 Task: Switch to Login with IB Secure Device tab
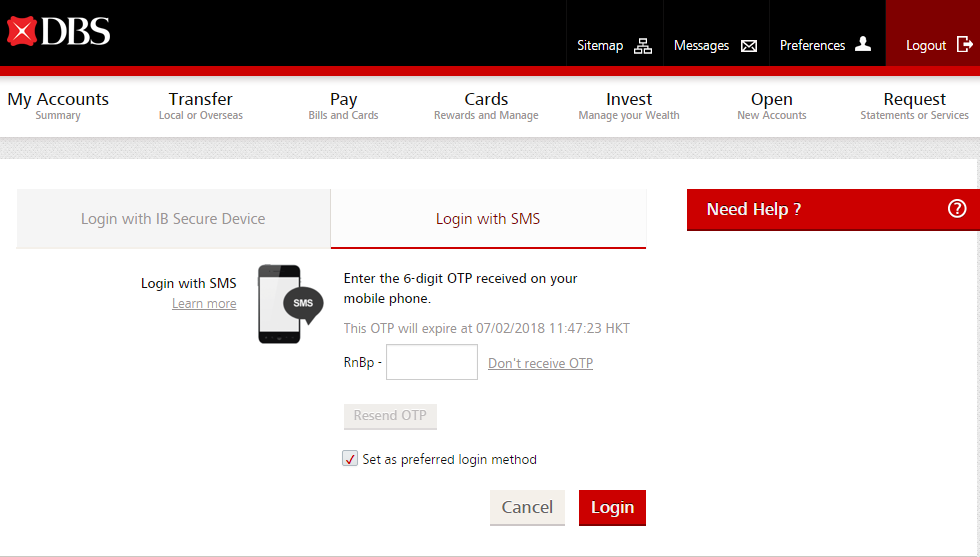click(x=173, y=218)
